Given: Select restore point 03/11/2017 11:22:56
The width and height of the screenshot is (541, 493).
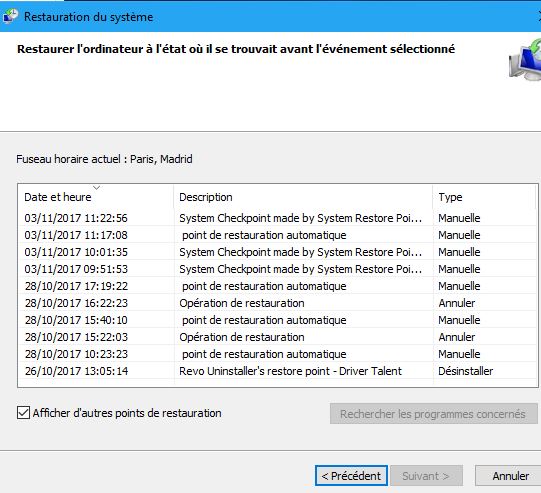Looking at the screenshot, I should (277, 218).
